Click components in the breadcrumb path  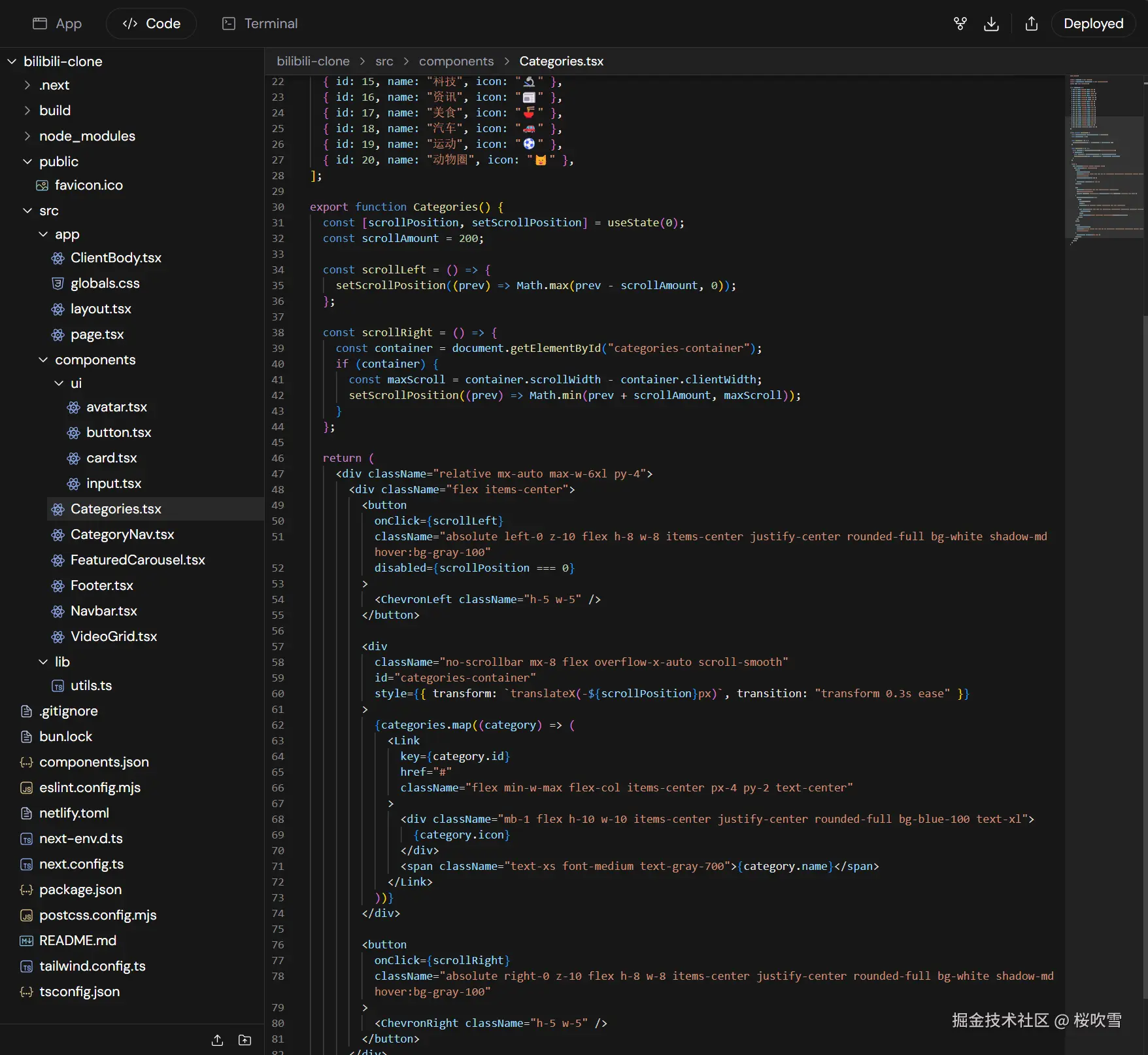click(456, 61)
